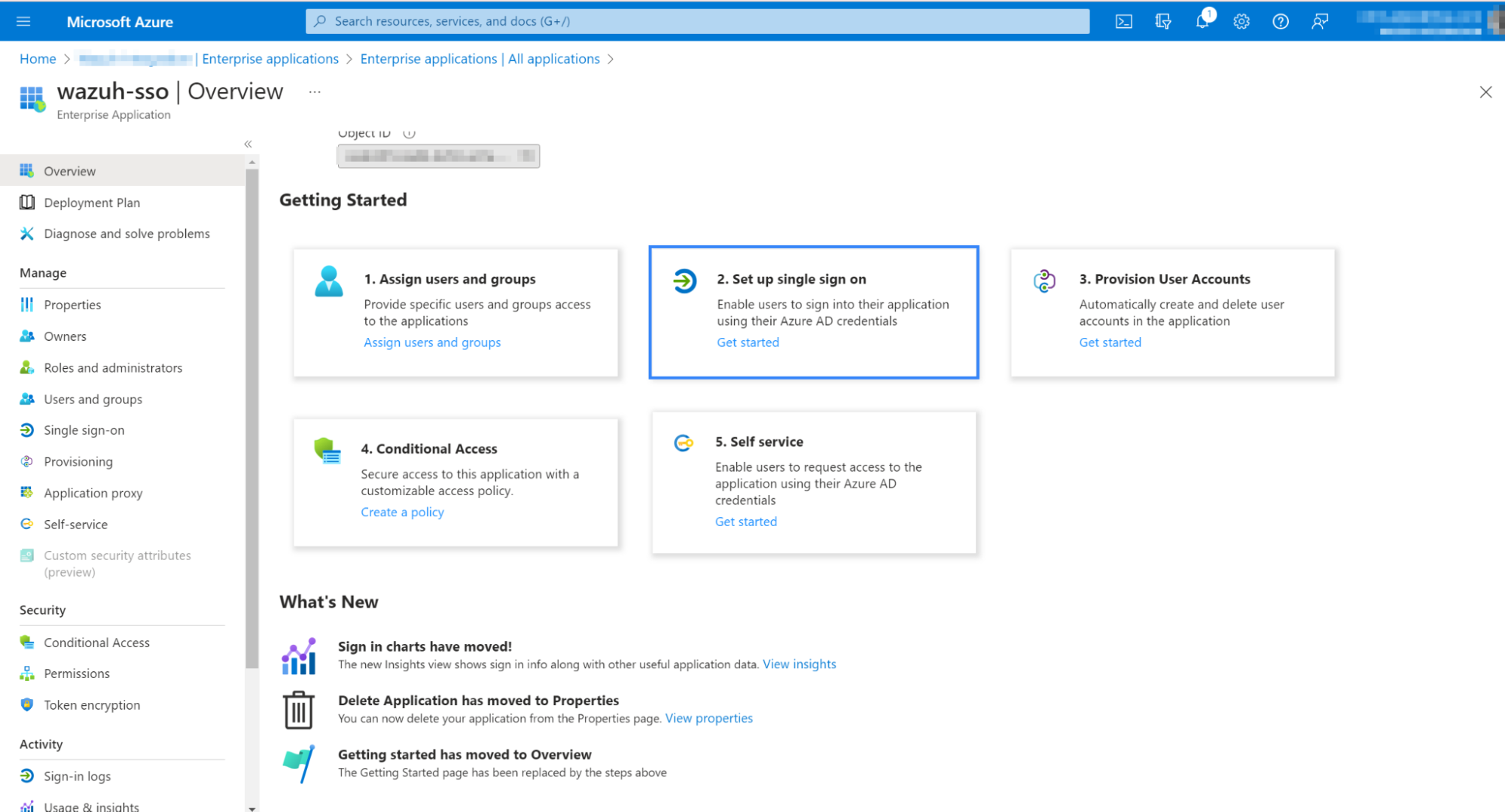1505x812 pixels.
Task: Open notifications bell icon
Action: 1202,21
